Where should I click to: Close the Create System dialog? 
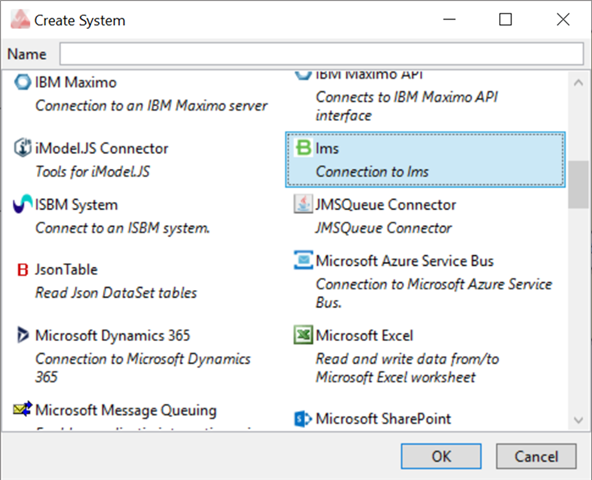563,19
